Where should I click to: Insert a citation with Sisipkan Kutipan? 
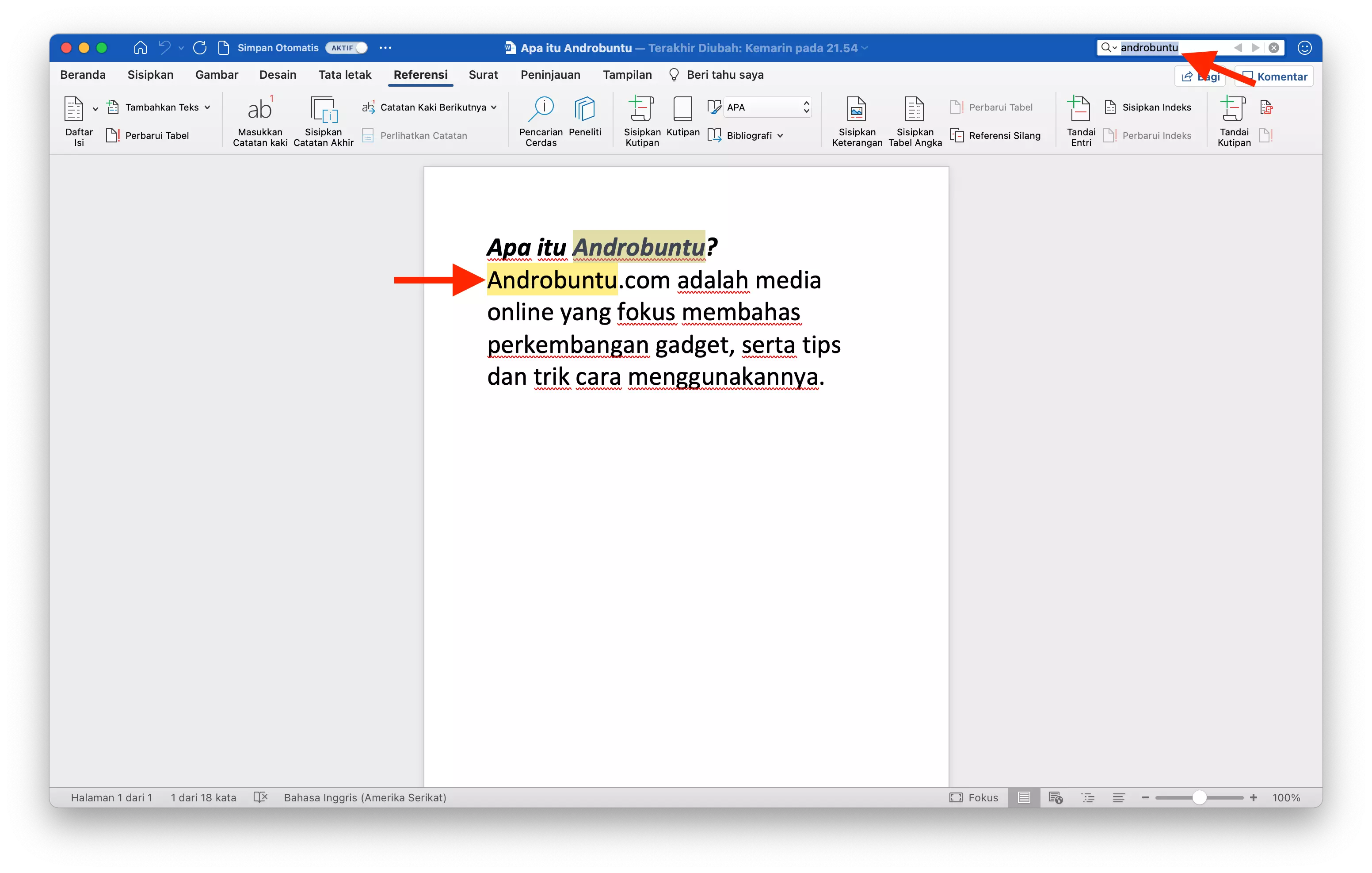coord(641,120)
